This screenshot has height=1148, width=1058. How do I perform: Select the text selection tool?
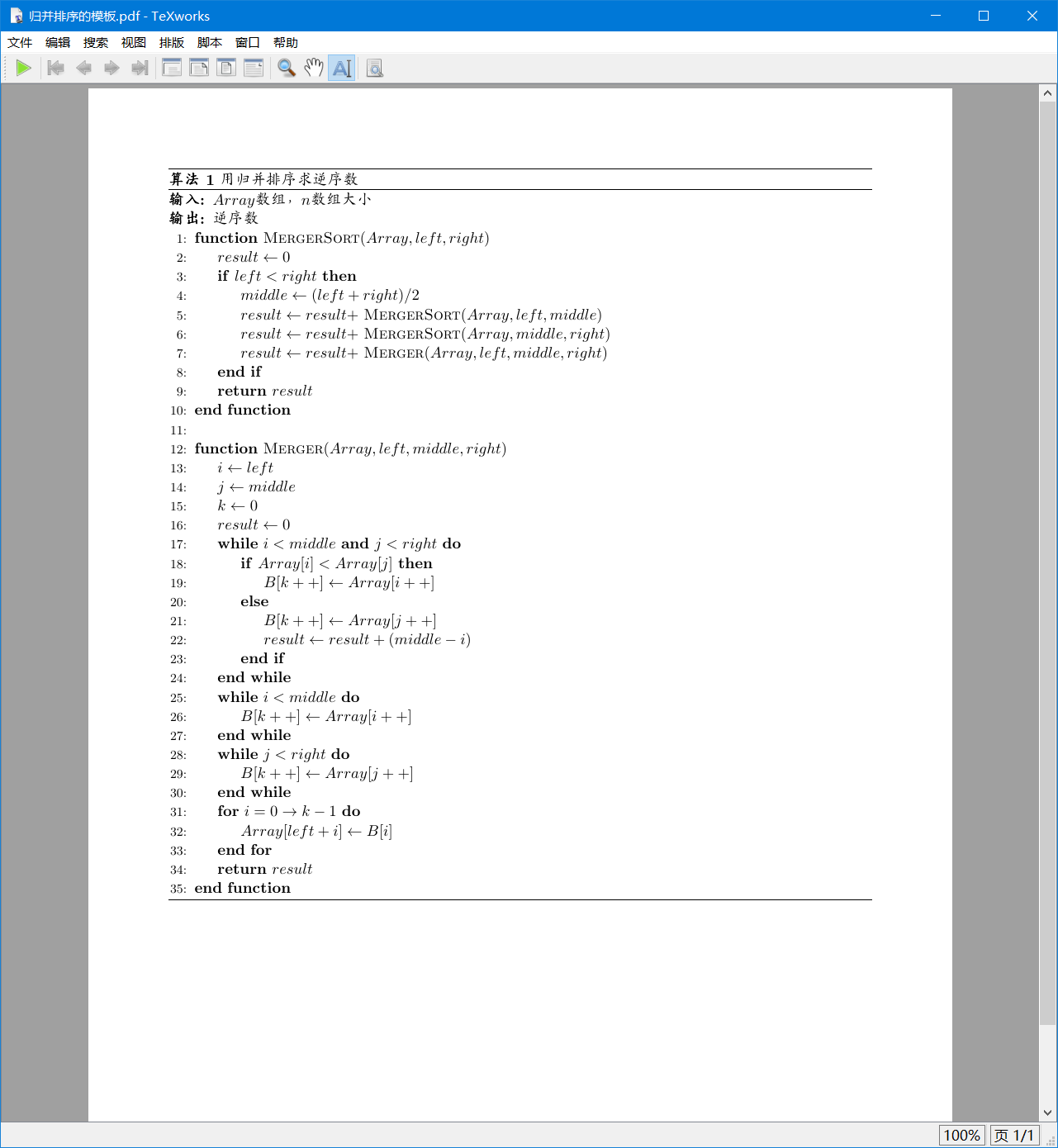click(342, 68)
